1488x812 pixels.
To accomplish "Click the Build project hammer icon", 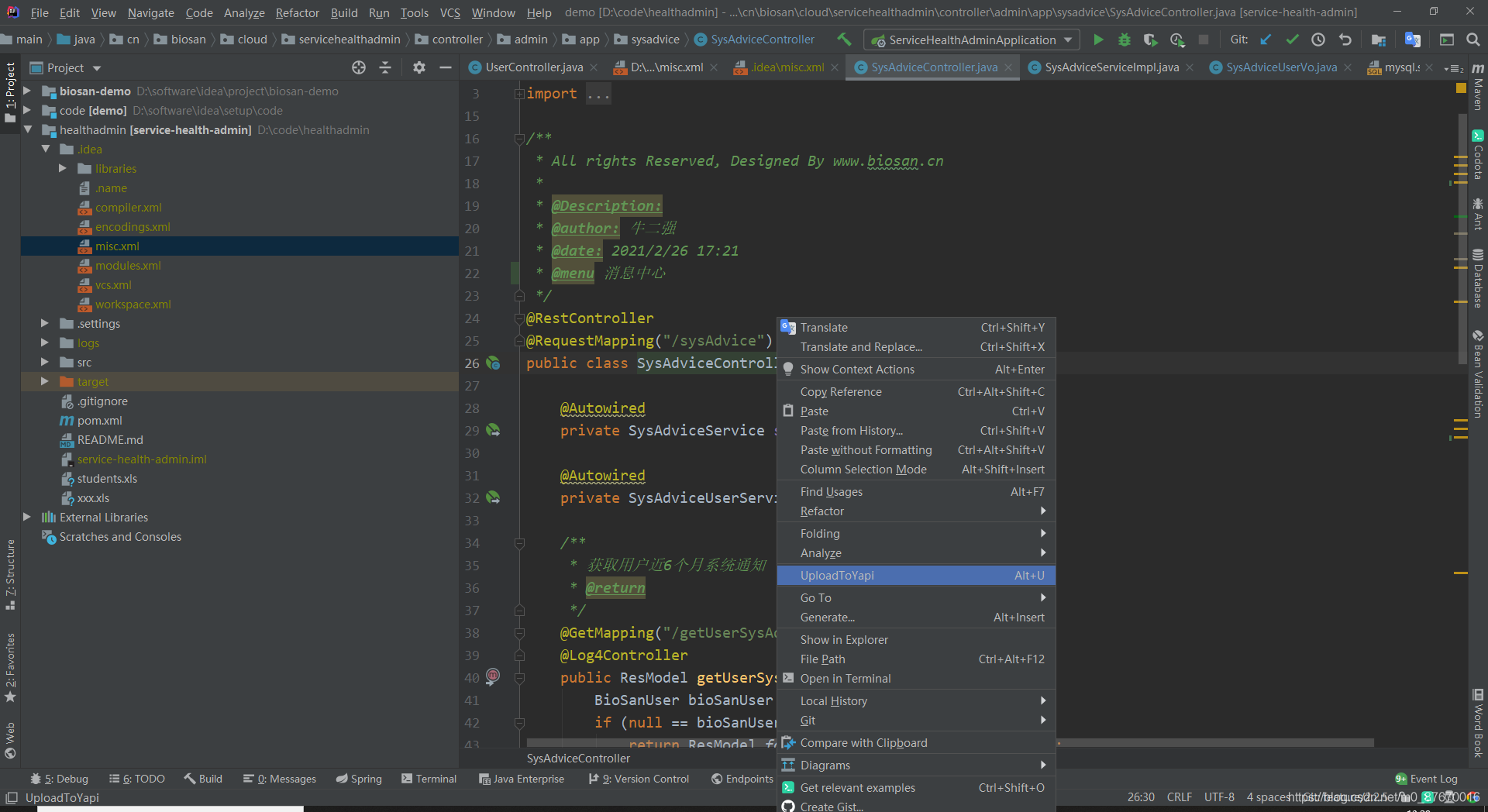I will click(x=844, y=40).
